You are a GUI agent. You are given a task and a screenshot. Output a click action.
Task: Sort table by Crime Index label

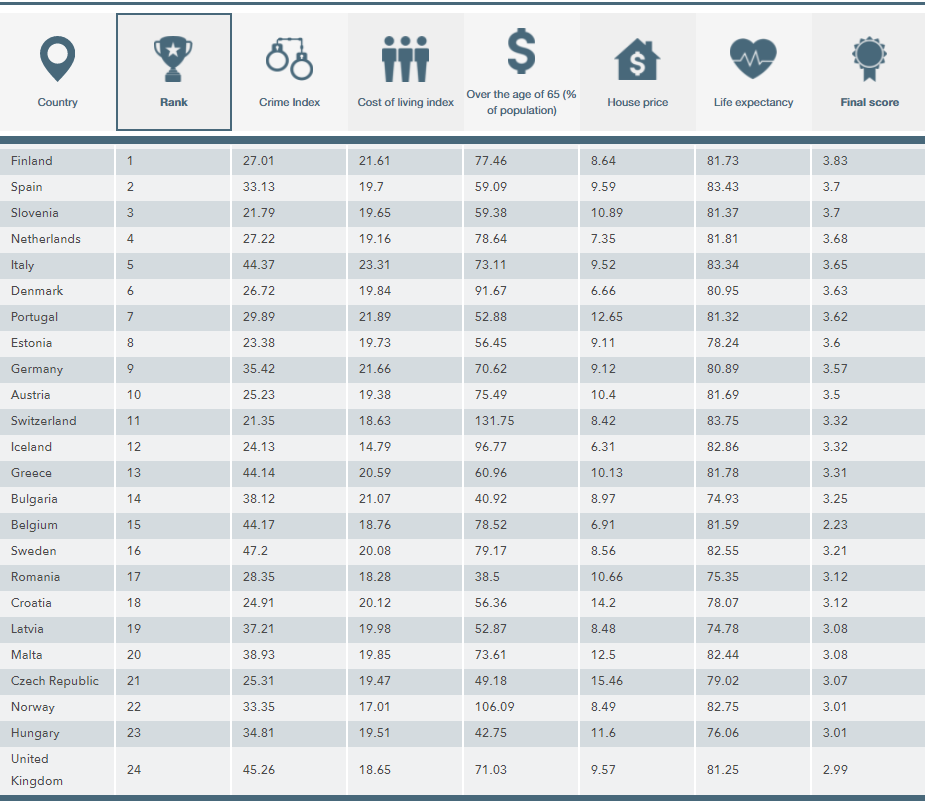[289, 102]
